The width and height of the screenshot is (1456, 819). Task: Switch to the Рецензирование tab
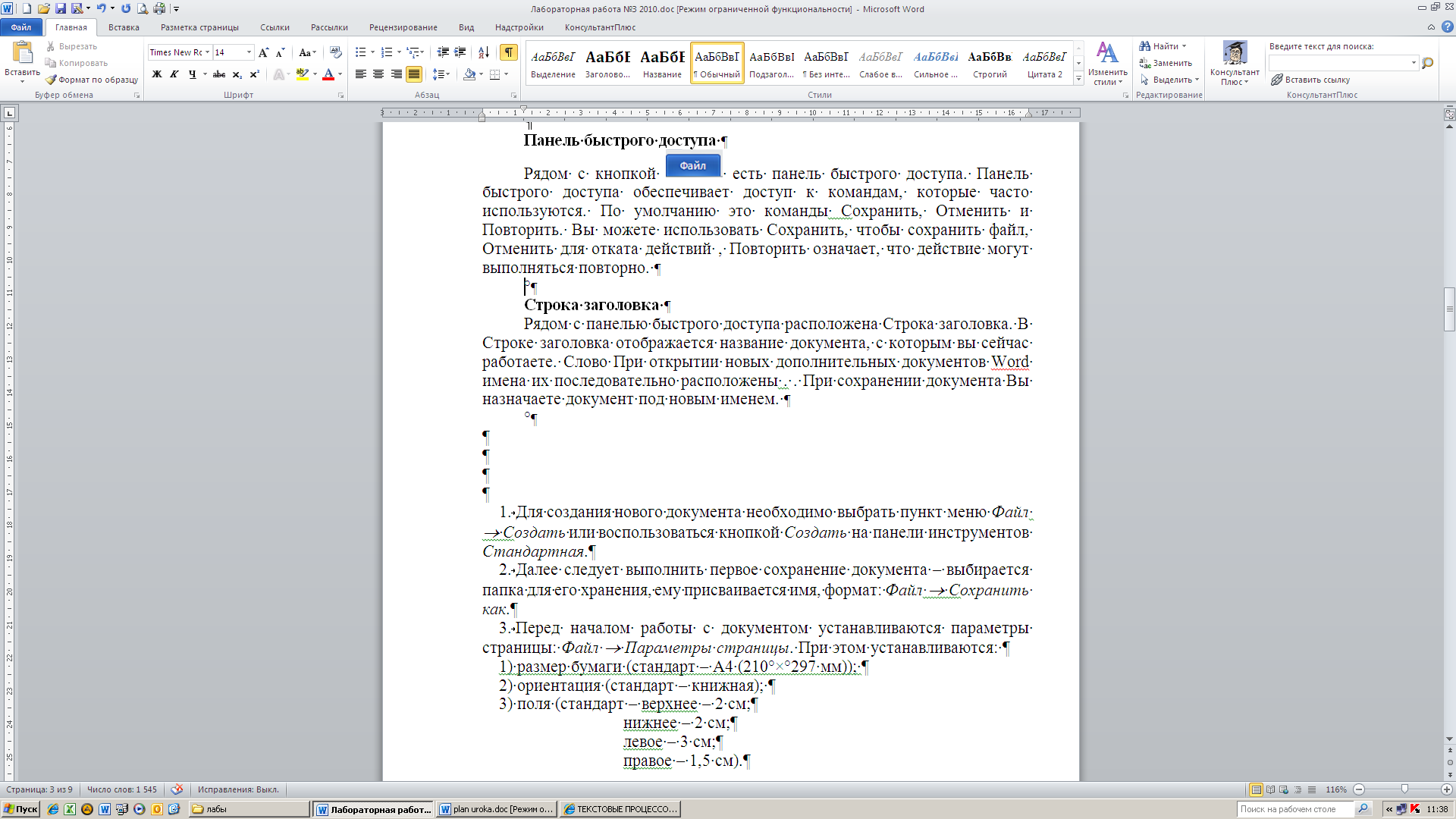click(x=403, y=27)
